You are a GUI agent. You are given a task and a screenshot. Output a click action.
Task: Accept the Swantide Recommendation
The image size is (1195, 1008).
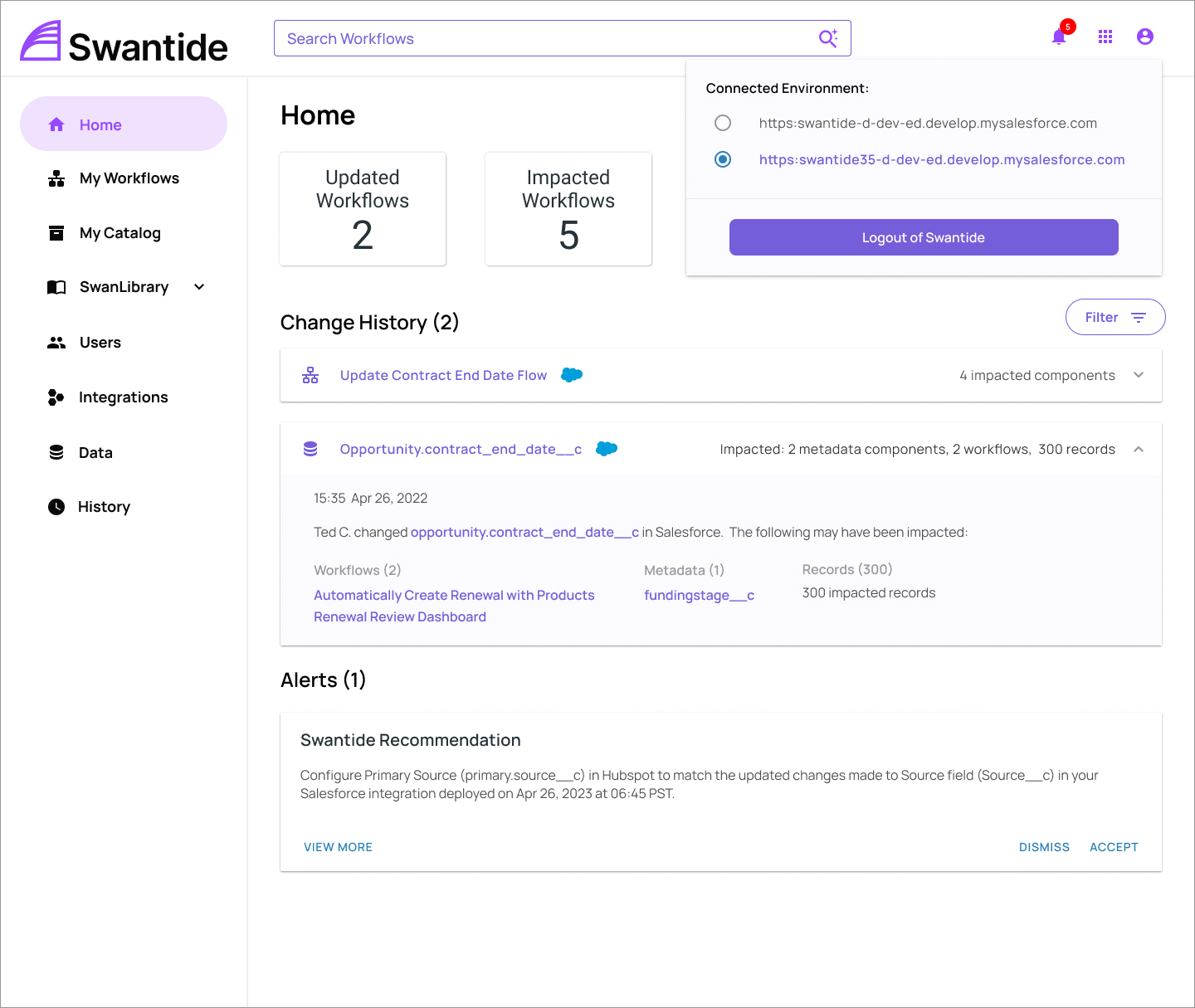(1114, 847)
